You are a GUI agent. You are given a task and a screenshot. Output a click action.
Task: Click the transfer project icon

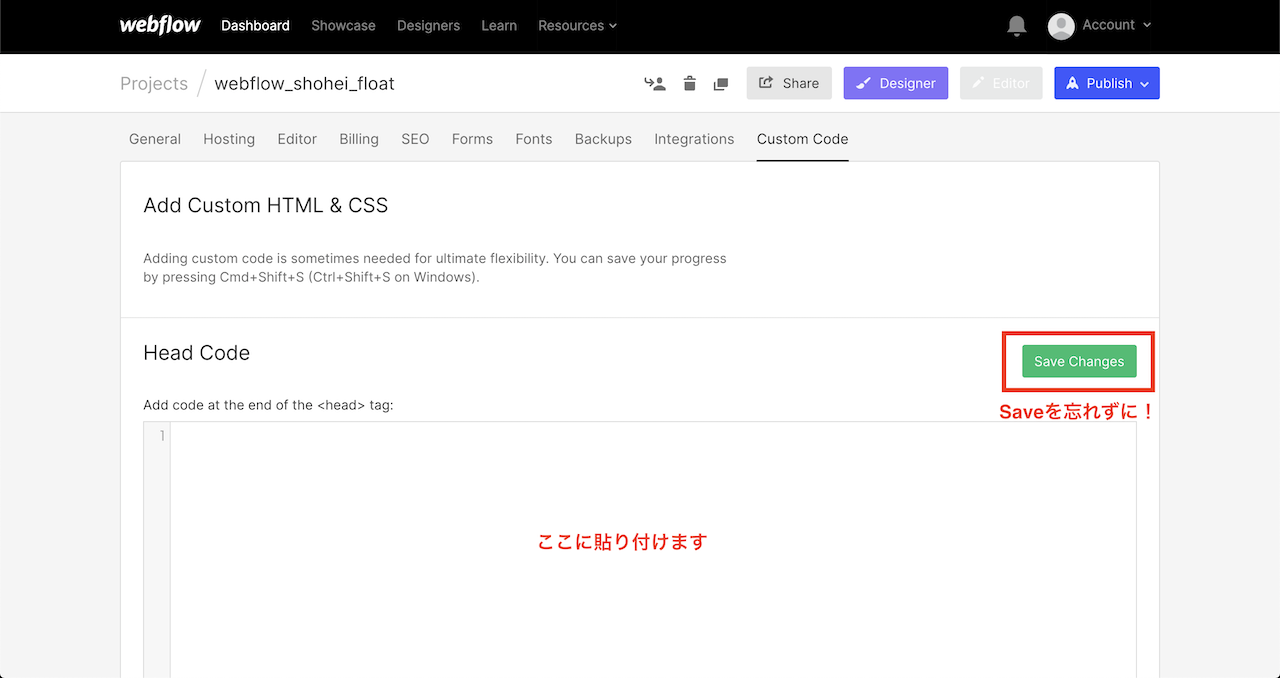point(655,84)
